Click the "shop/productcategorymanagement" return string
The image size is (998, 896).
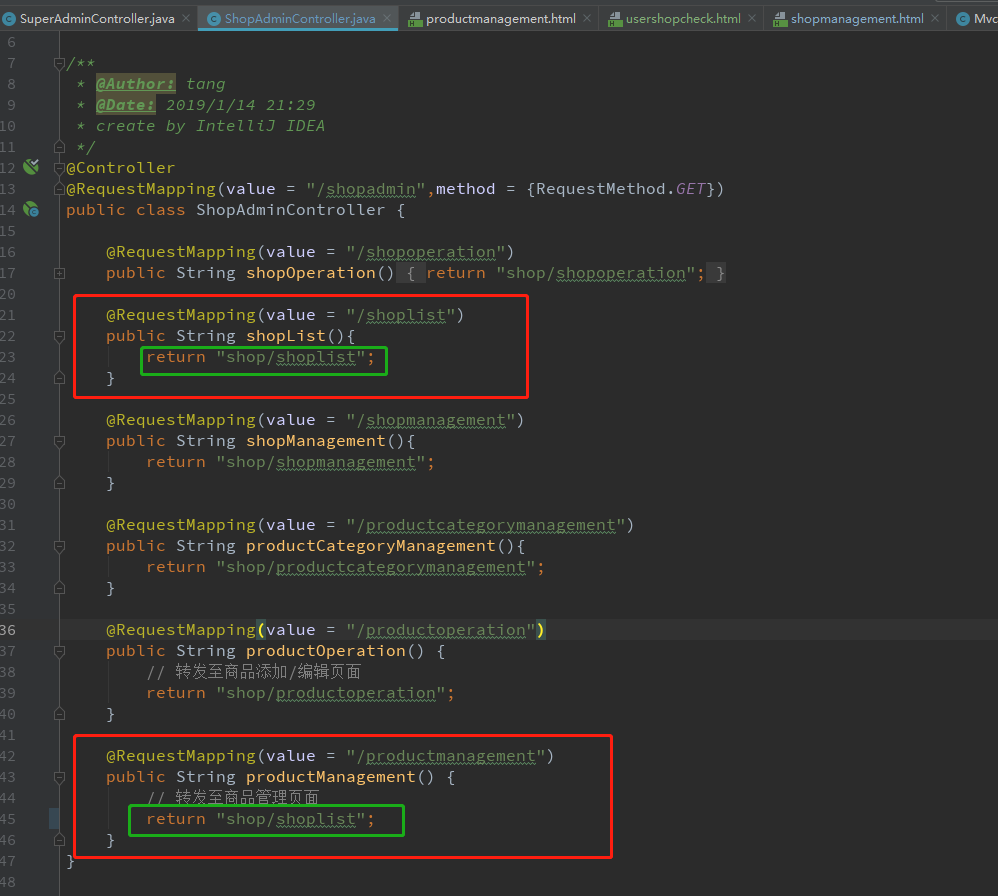point(376,567)
